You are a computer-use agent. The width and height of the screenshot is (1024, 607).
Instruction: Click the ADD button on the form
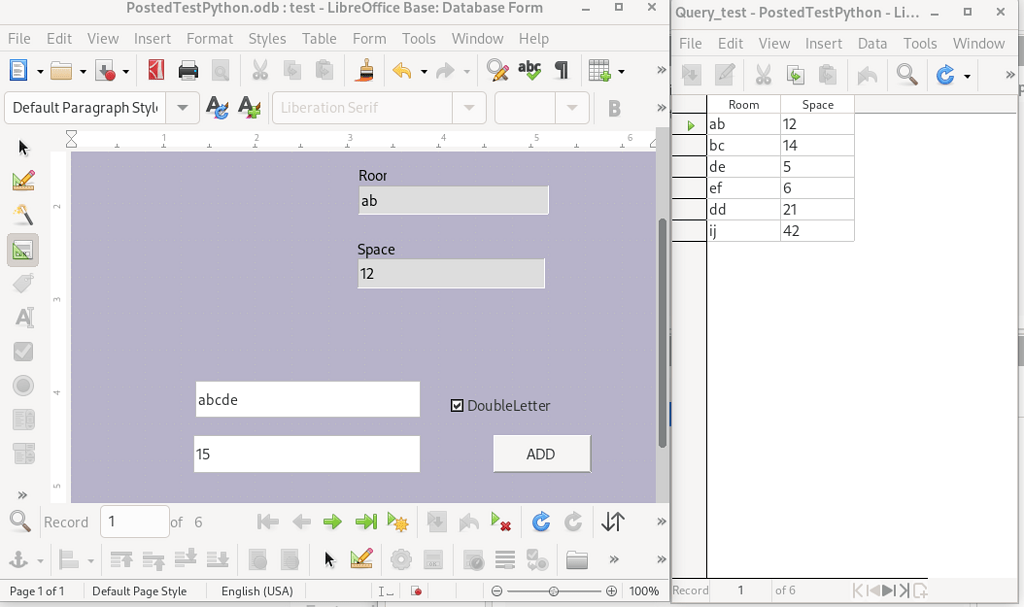tap(541, 453)
